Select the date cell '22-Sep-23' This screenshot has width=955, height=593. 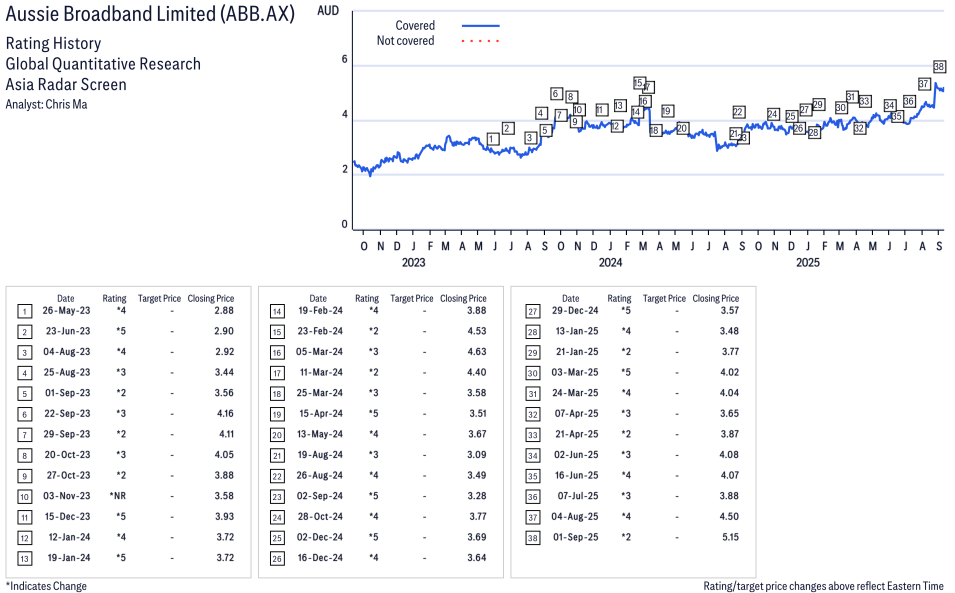(67, 413)
